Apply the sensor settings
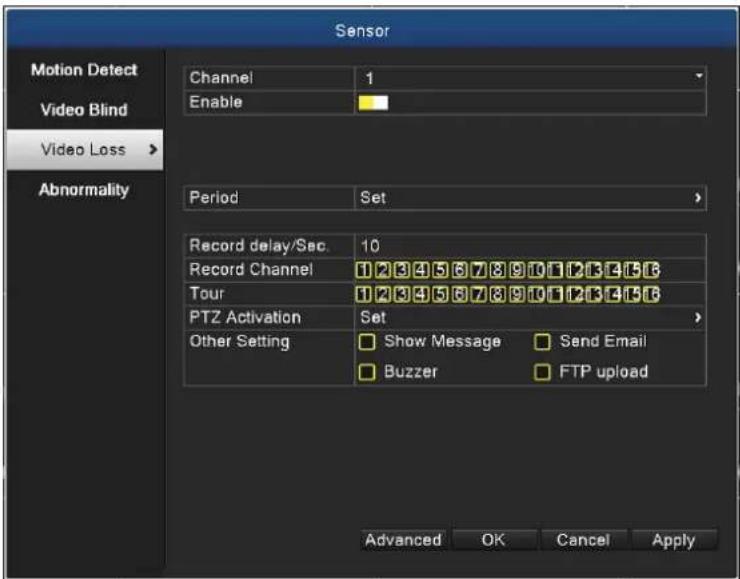 click(x=674, y=540)
